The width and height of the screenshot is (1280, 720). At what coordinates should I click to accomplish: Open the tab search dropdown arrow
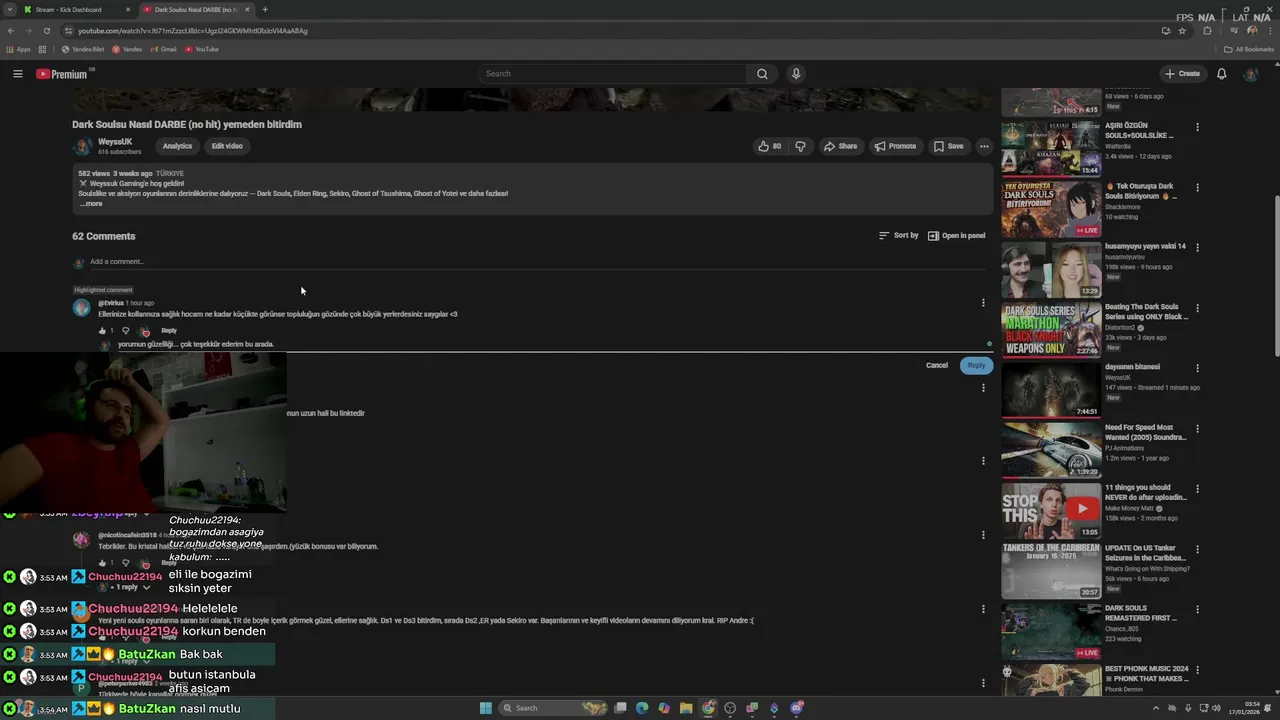tap(12, 9)
